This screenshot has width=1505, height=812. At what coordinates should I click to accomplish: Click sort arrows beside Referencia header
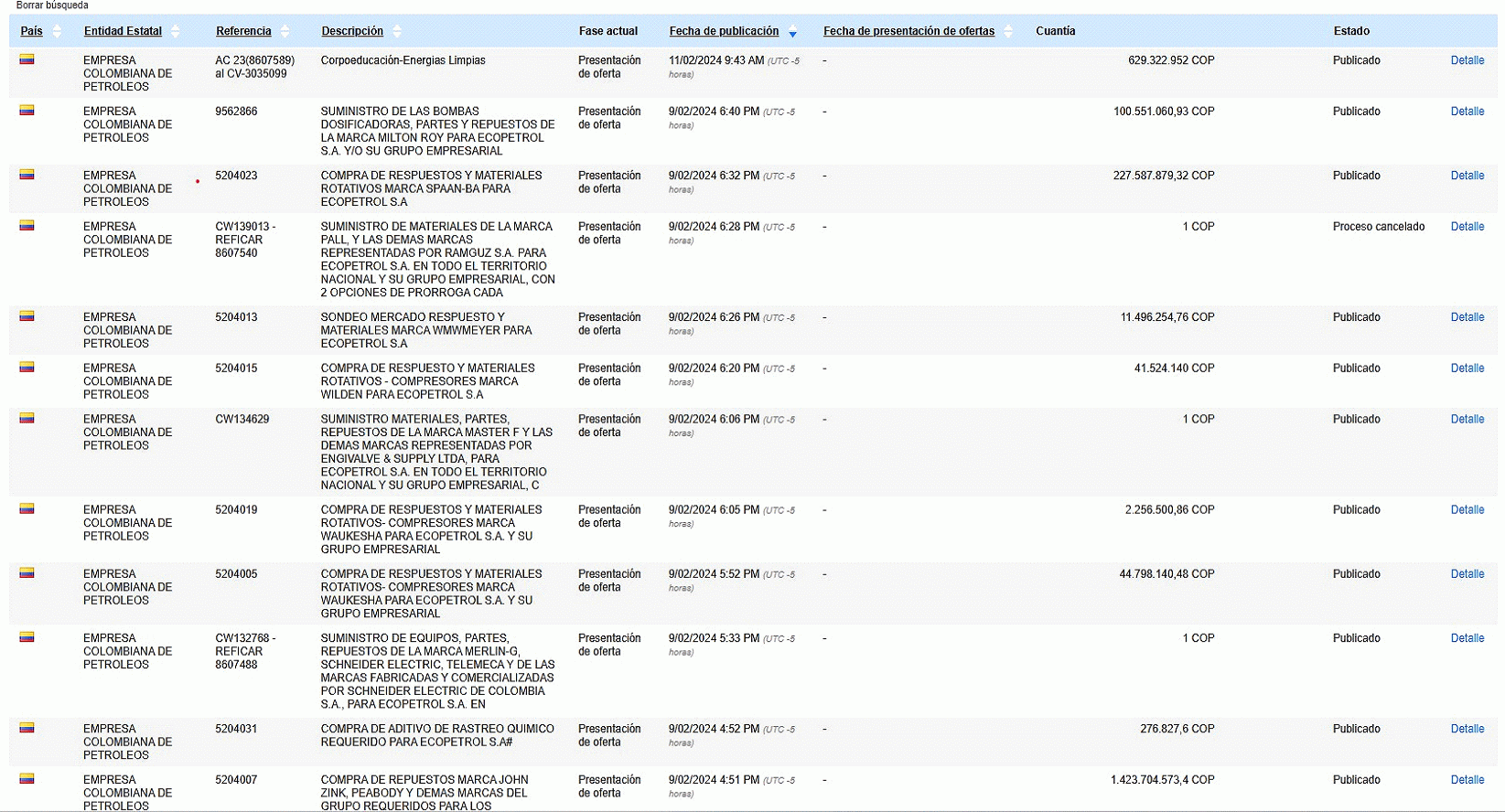(x=285, y=31)
